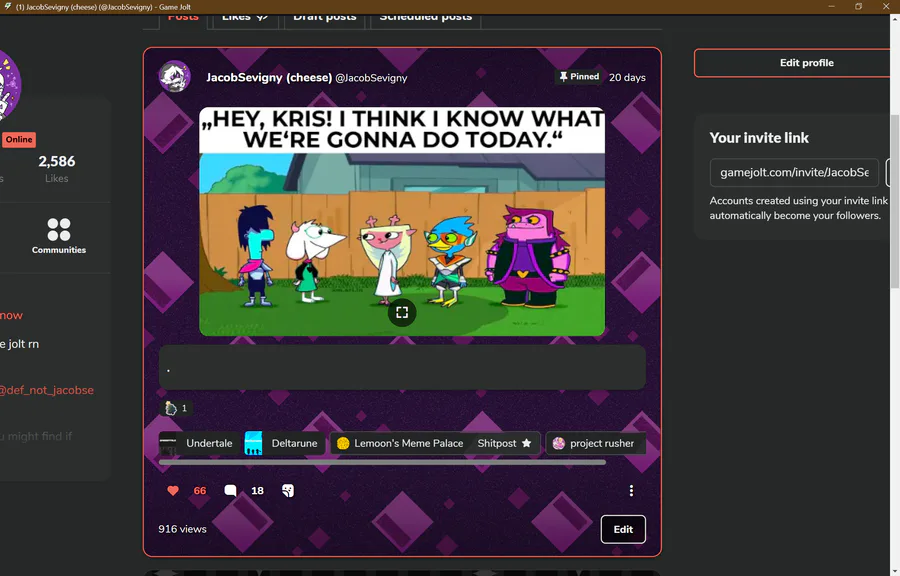Open comments via the speech bubble icon
The image size is (900, 576).
coord(230,491)
